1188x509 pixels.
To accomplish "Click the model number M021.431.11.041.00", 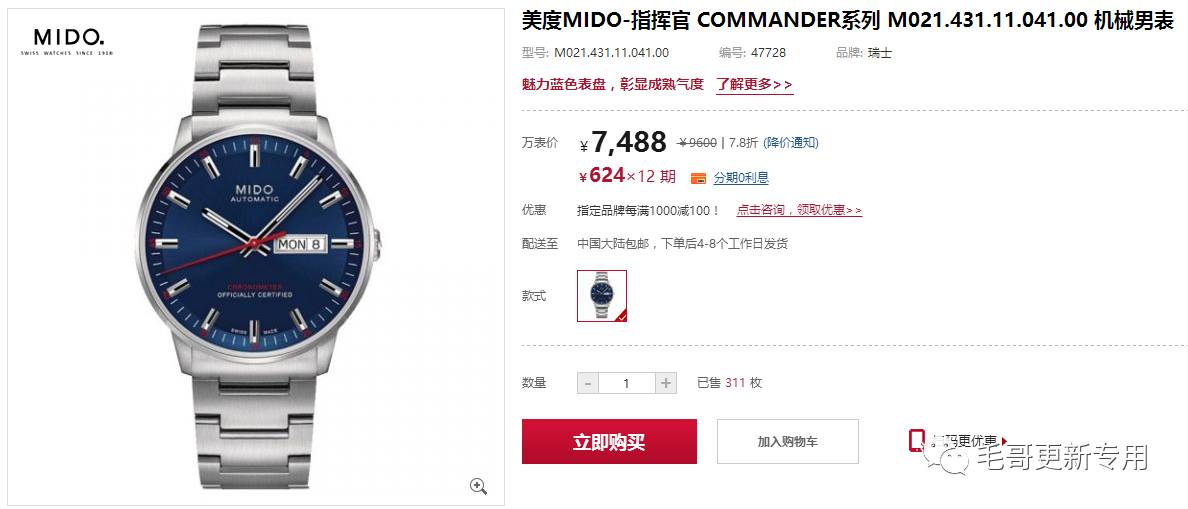I will [611, 52].
